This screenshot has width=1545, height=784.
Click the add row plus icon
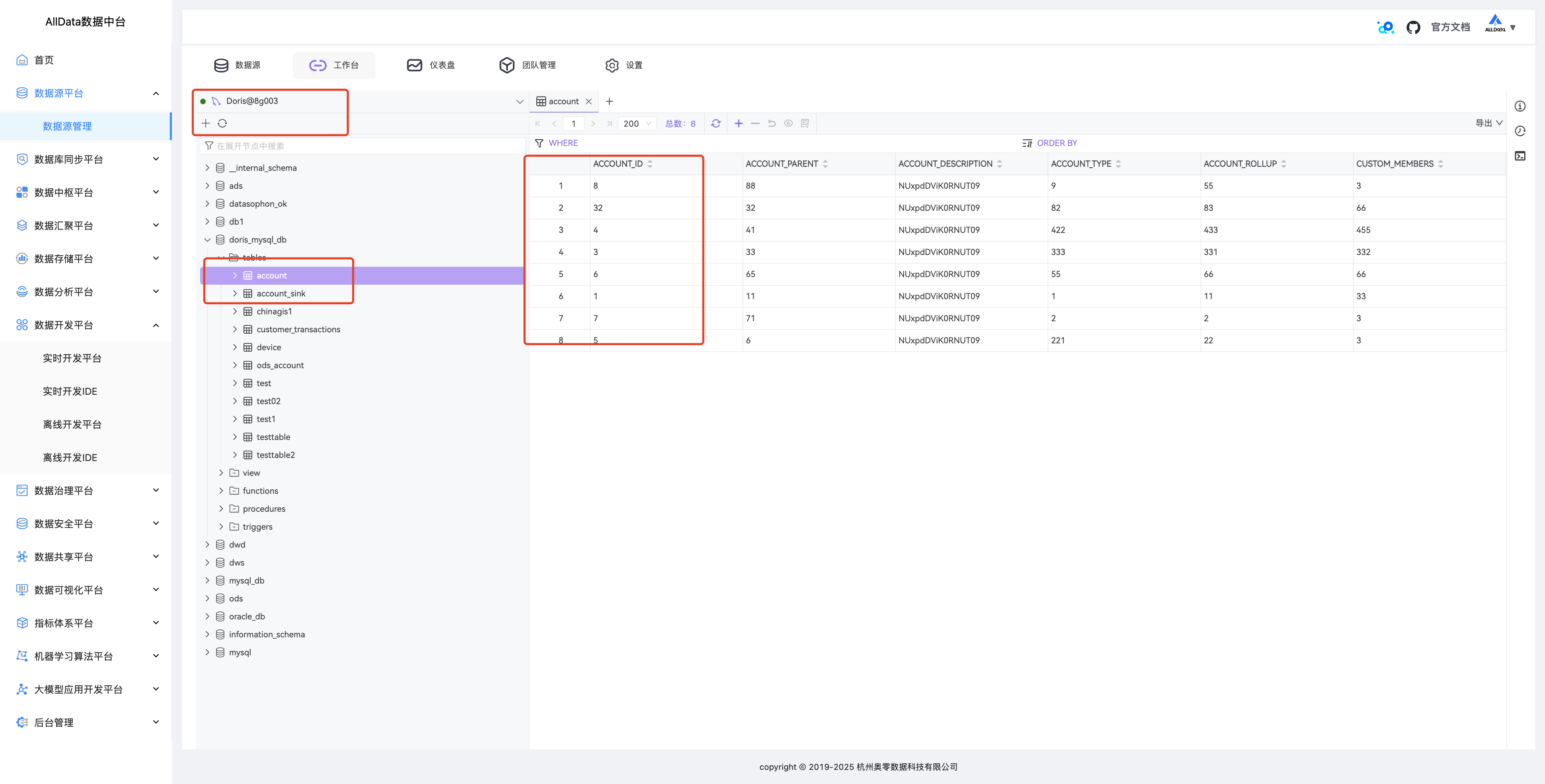click(738, 124)
